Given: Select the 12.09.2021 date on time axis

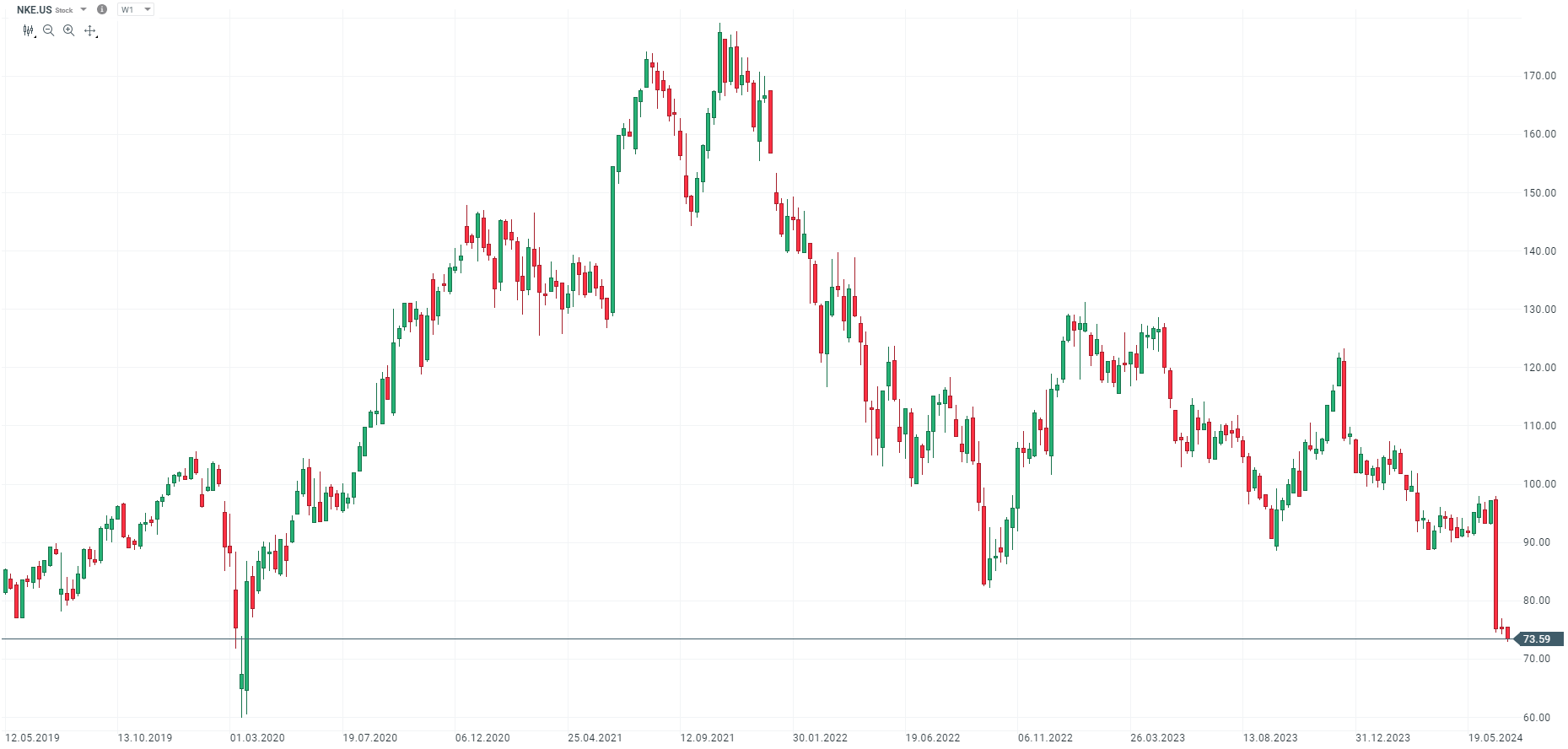Looking at the screenshot, I should [708, 738].
